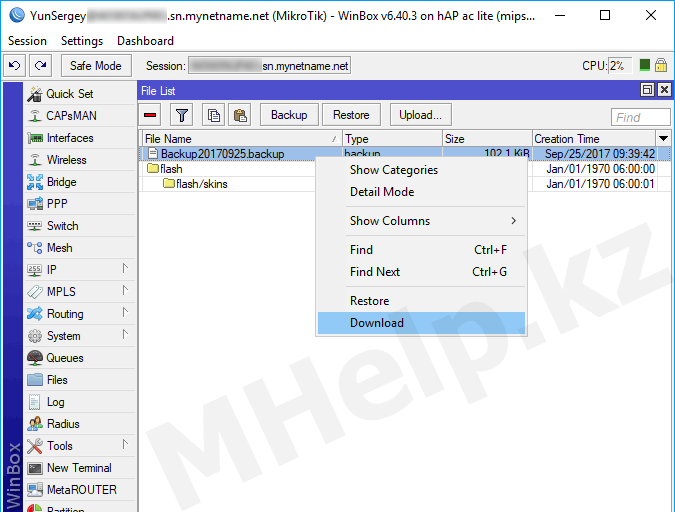The width and height of the screenshot is (675, 512).
Task: Open MetaROUTER in sidebar
Action: [80, 490]
